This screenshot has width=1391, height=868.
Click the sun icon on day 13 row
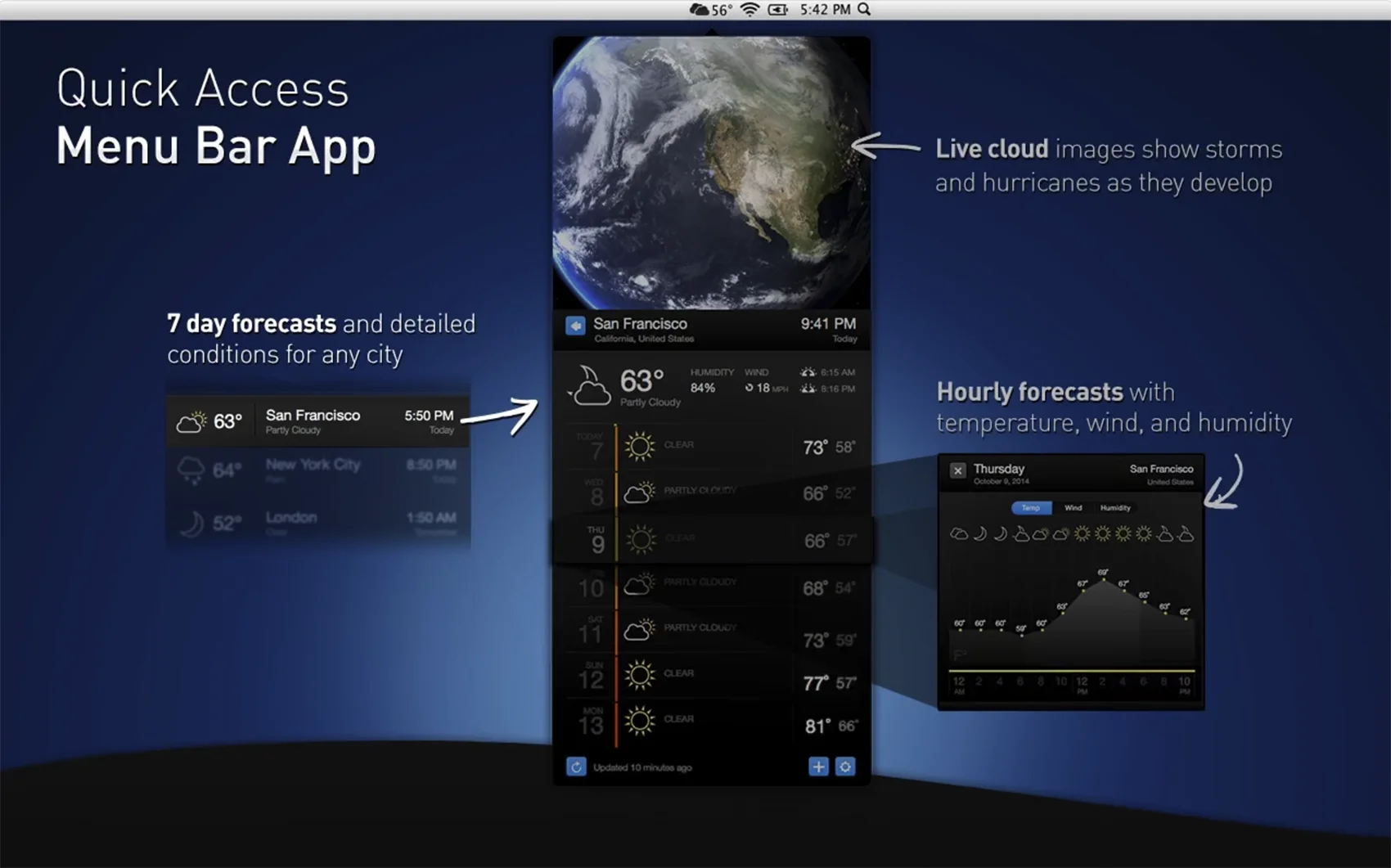pyautogui.click(x=640, y=722)
